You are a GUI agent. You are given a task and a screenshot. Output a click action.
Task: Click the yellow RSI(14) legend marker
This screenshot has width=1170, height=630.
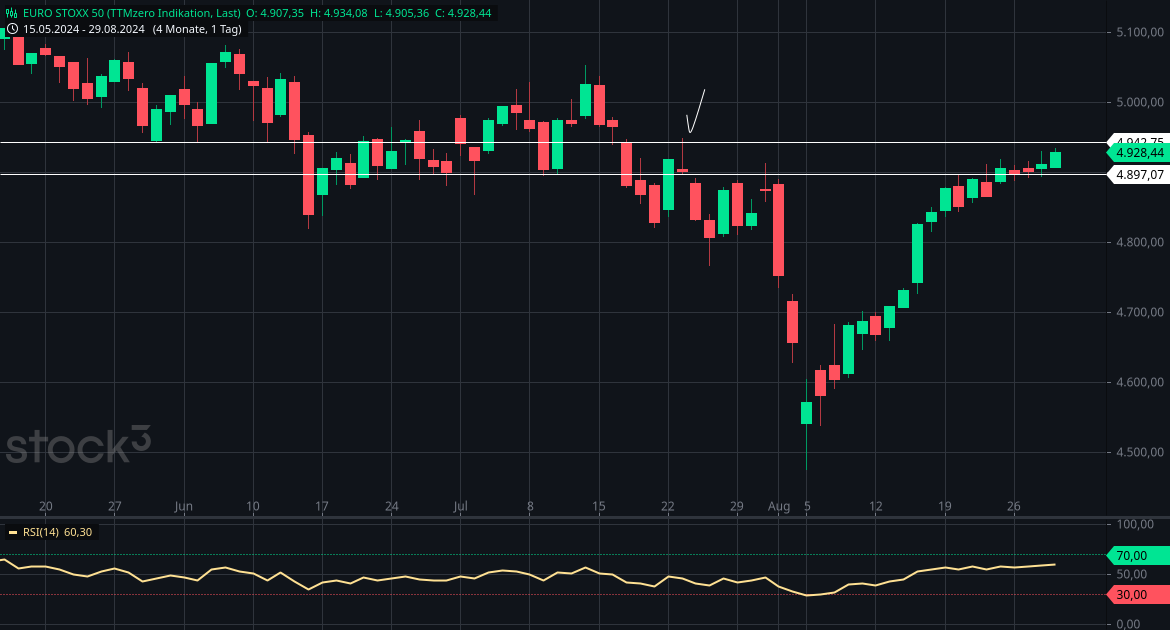pos(13,532)
